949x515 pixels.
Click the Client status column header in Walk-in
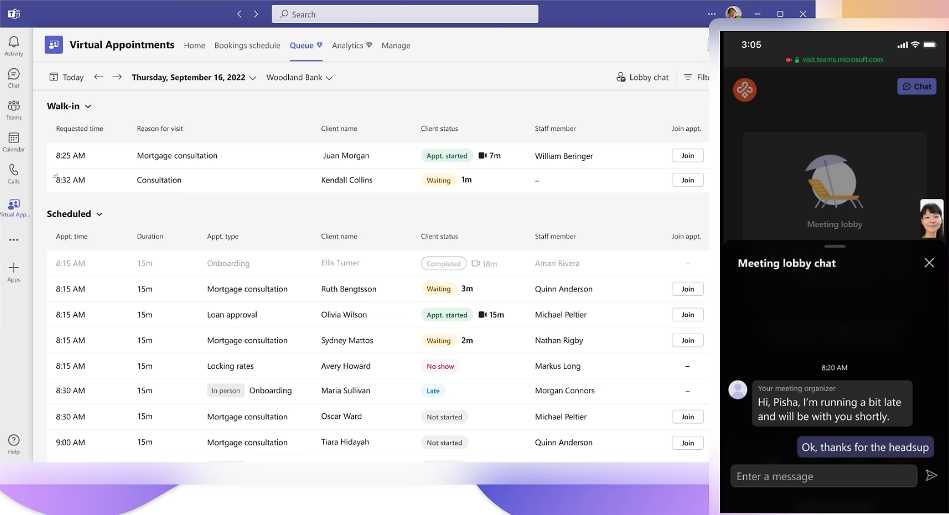click(x=439, y=128)
